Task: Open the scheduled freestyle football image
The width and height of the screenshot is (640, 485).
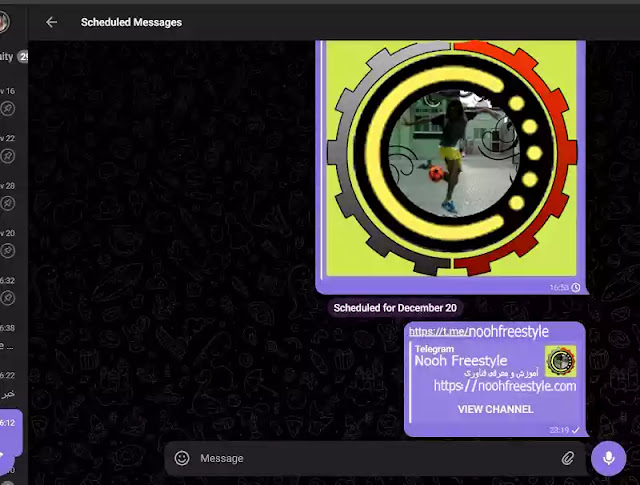Action: click(451, 158)
